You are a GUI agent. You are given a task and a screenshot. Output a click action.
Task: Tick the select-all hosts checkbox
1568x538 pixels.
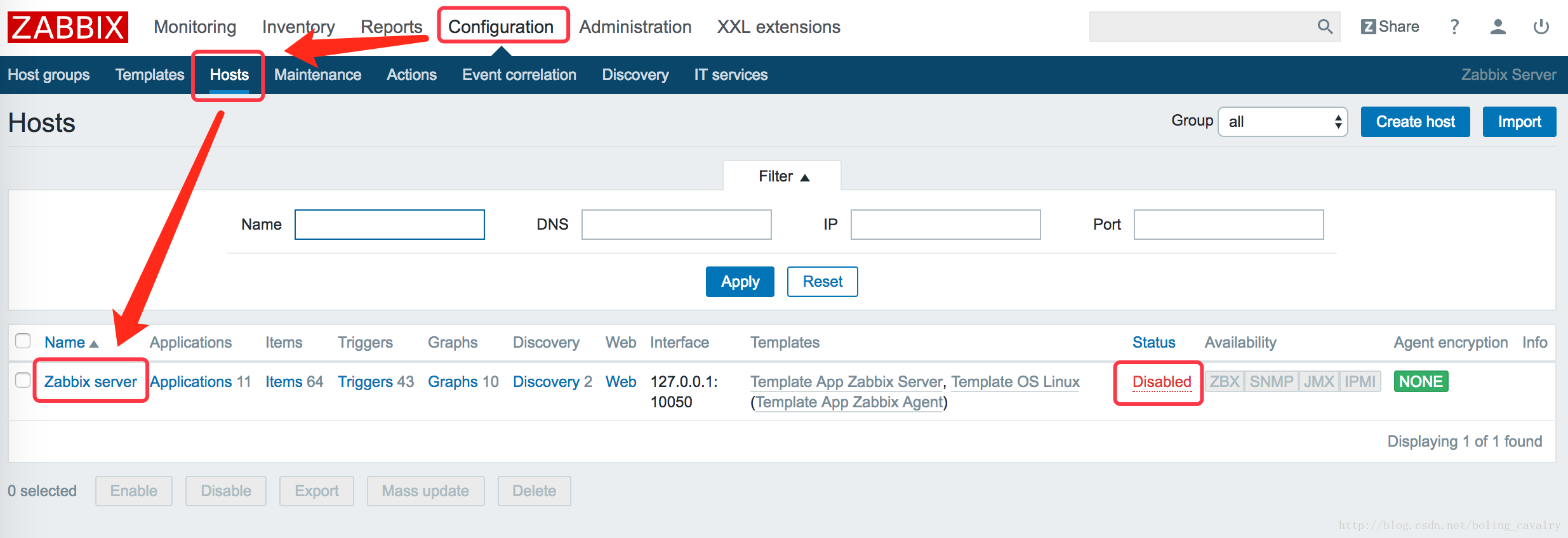[x=23, y=341]
